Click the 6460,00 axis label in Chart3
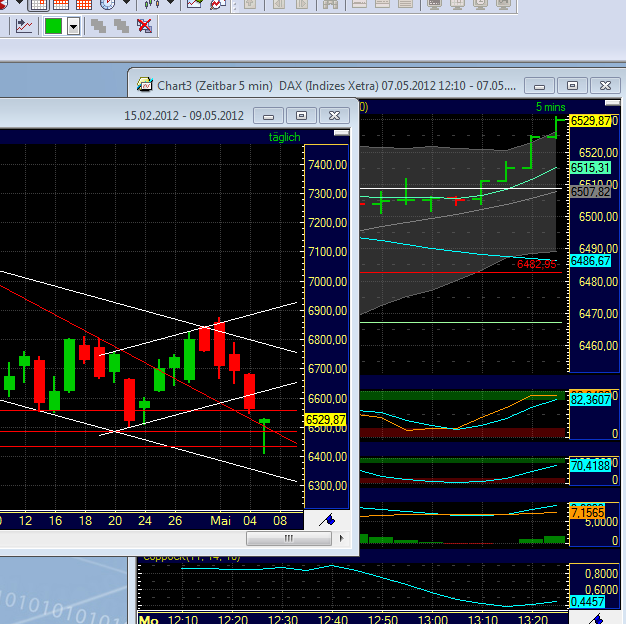This screenshot has width=626, height=624. coord(598,345)
